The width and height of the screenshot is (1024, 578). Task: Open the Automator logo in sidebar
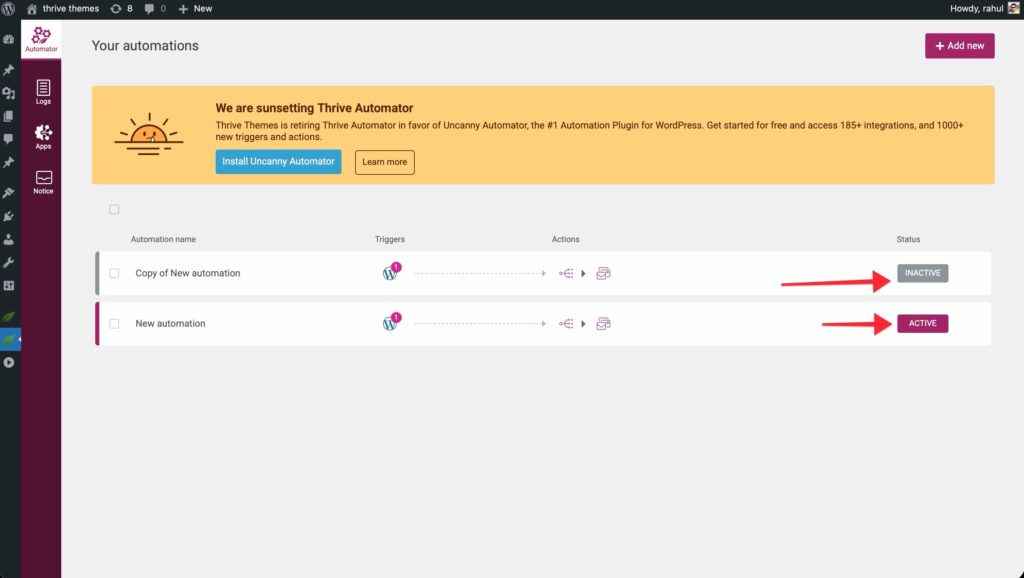point(41,39)
